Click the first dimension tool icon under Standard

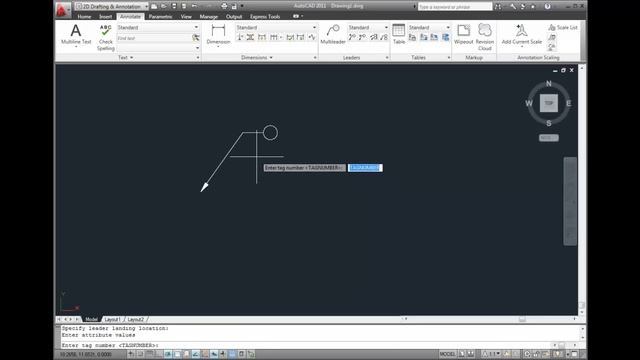click(x=240, y=38)
